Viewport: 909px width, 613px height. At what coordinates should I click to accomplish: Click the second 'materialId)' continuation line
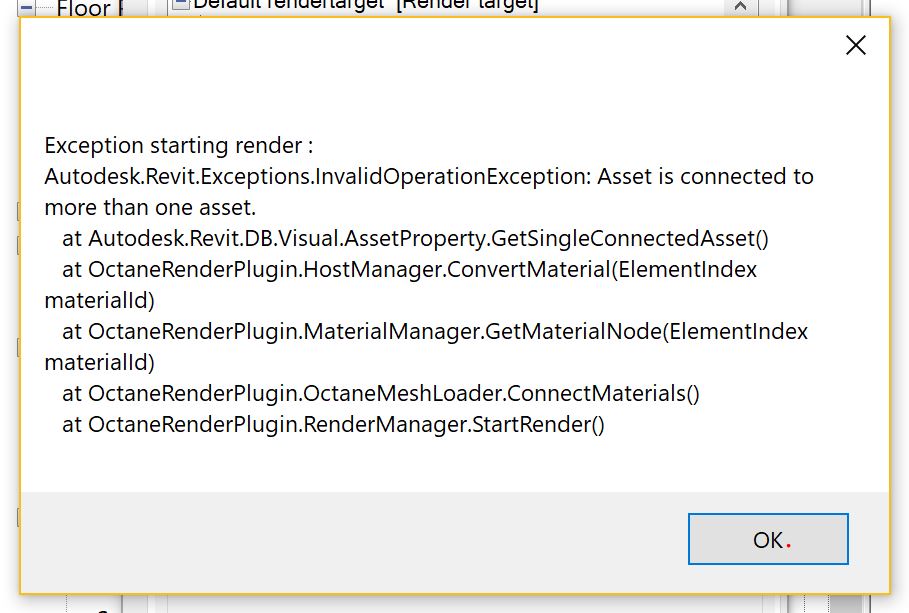99,362
